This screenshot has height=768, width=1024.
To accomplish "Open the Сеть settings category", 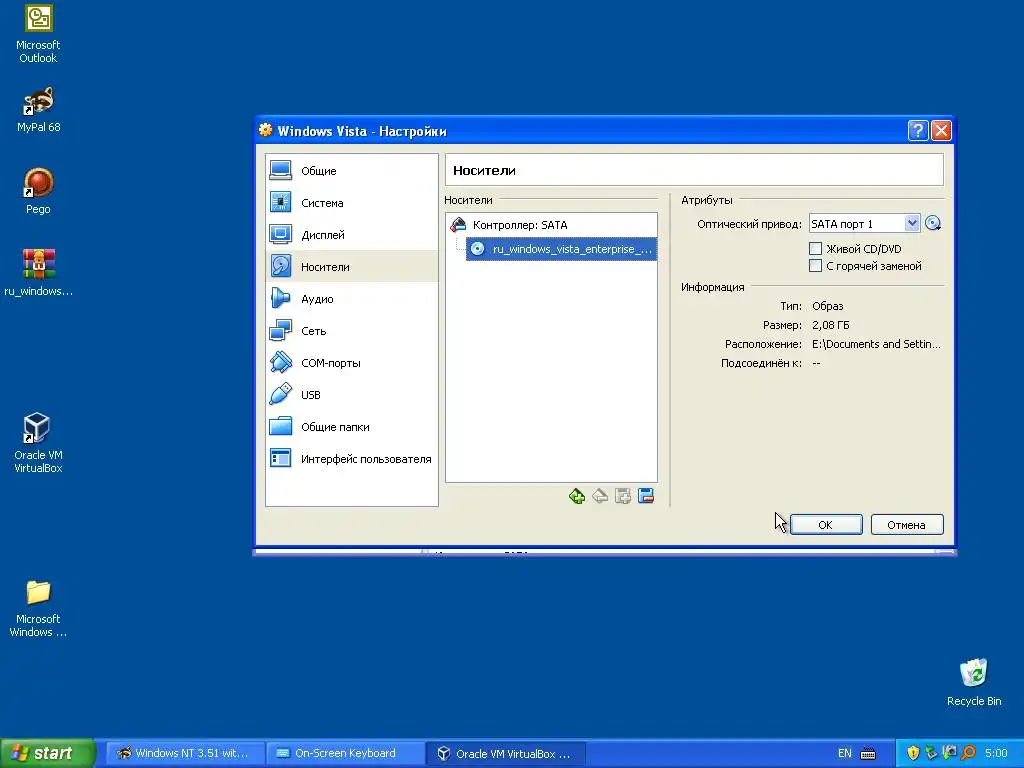I will point(351,330).
